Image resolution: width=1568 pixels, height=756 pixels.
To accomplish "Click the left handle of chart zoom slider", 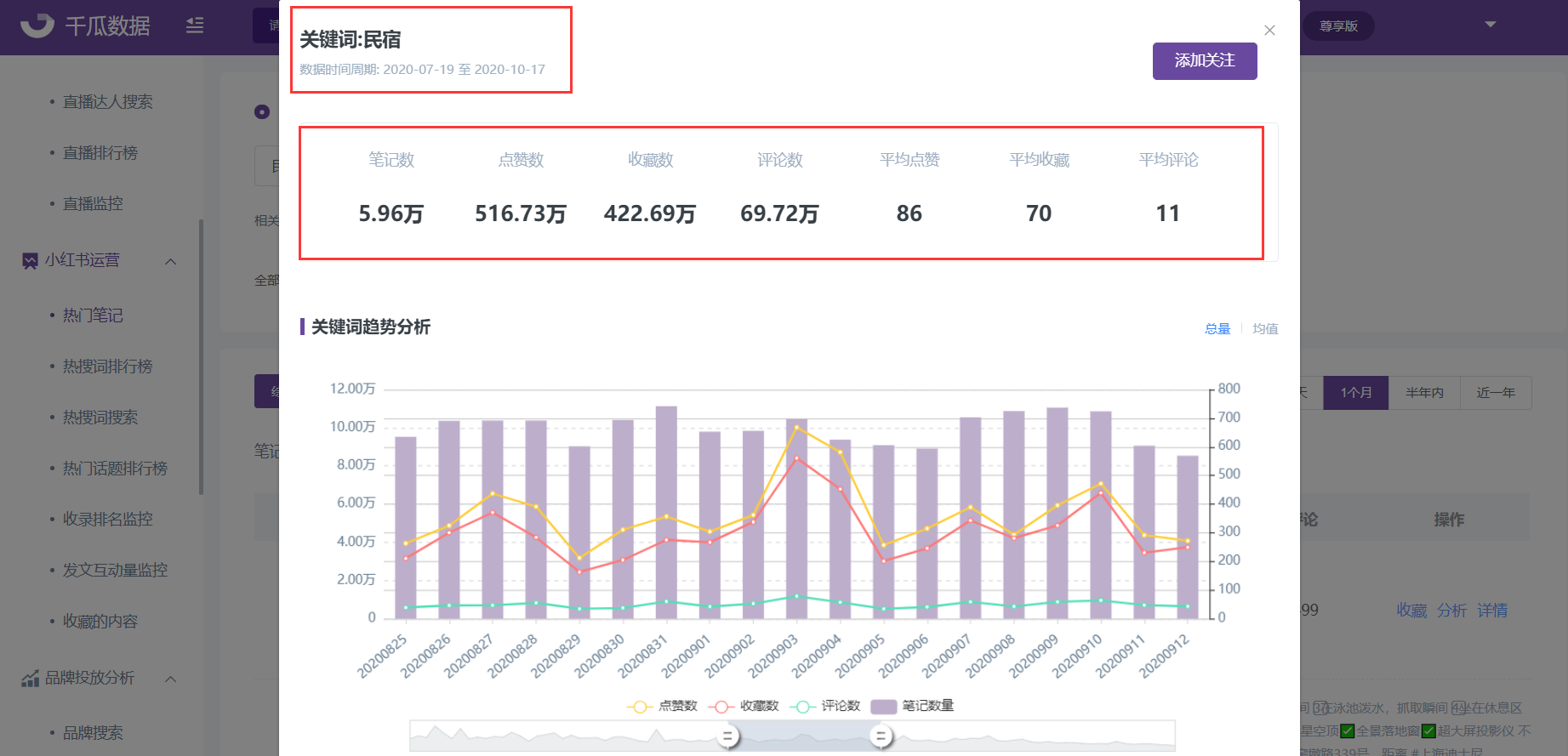I will pyautogui.click(x=727, y=736).
